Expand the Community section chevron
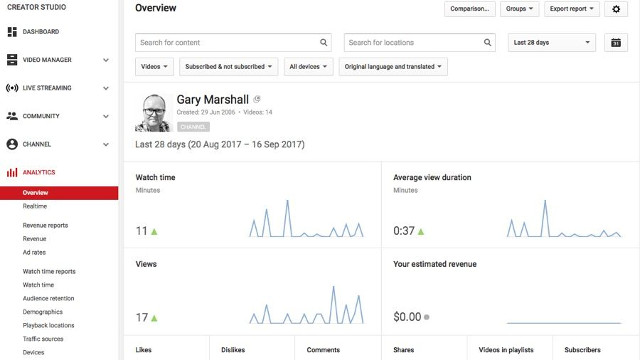Screen dimensions: 640x360 106,116
